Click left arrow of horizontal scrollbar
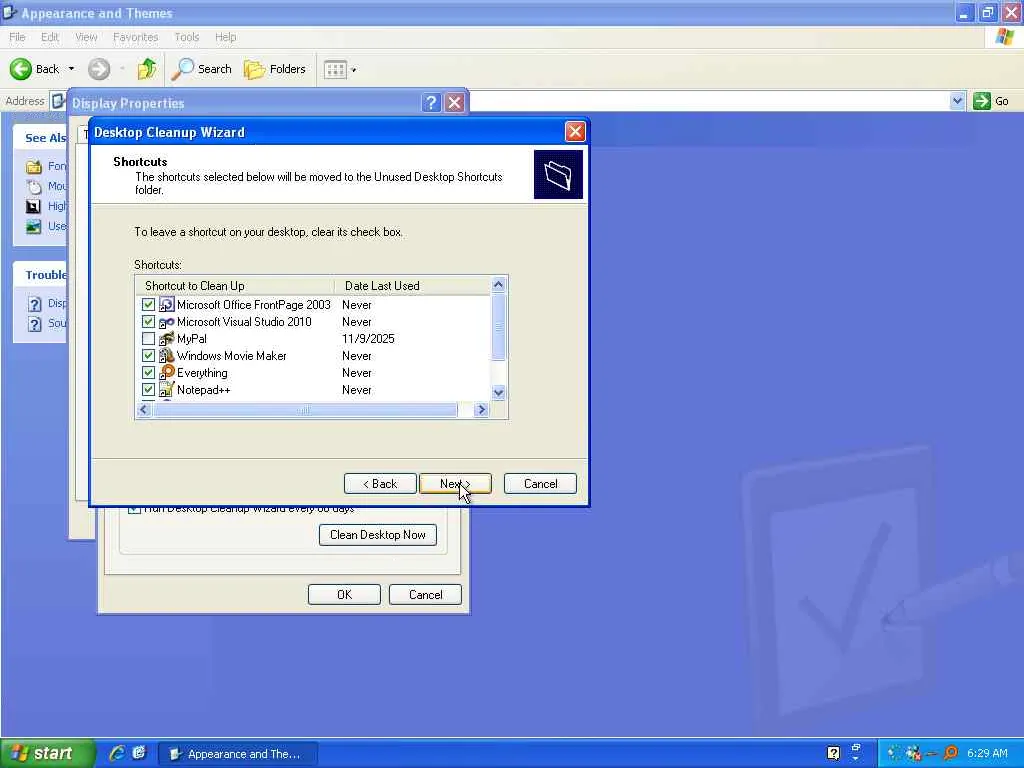The width and height of the screenshot is (1024, 768). 144,409
